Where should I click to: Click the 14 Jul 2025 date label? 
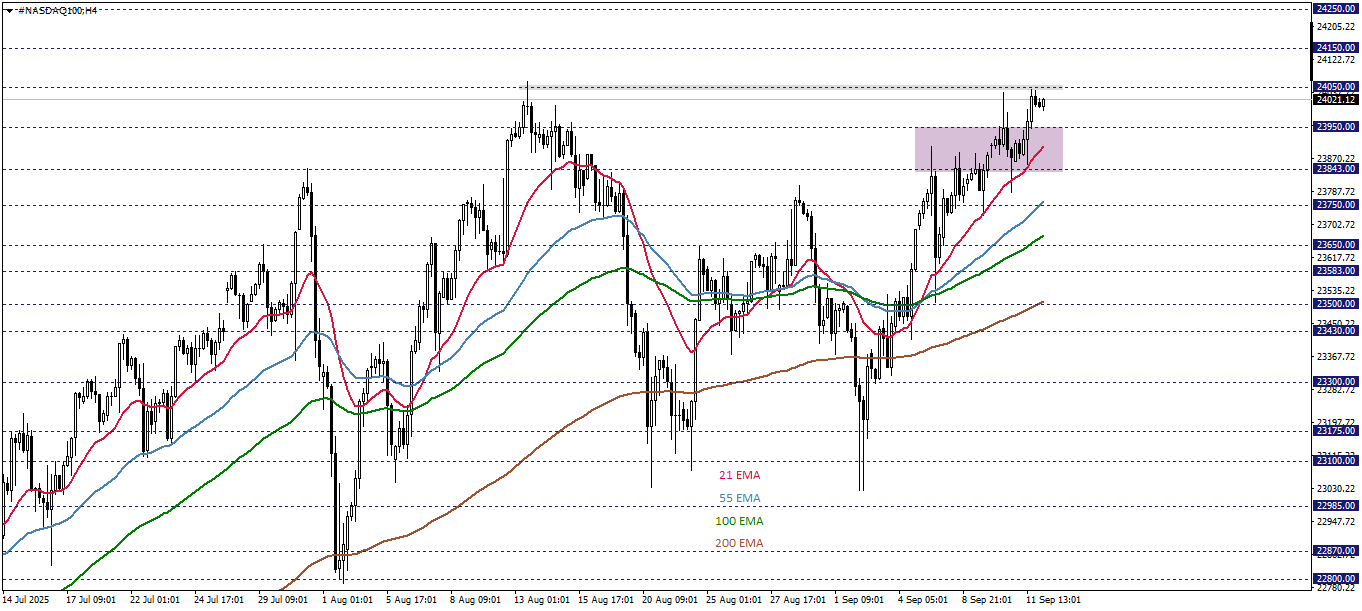click(x=26, y=600)
